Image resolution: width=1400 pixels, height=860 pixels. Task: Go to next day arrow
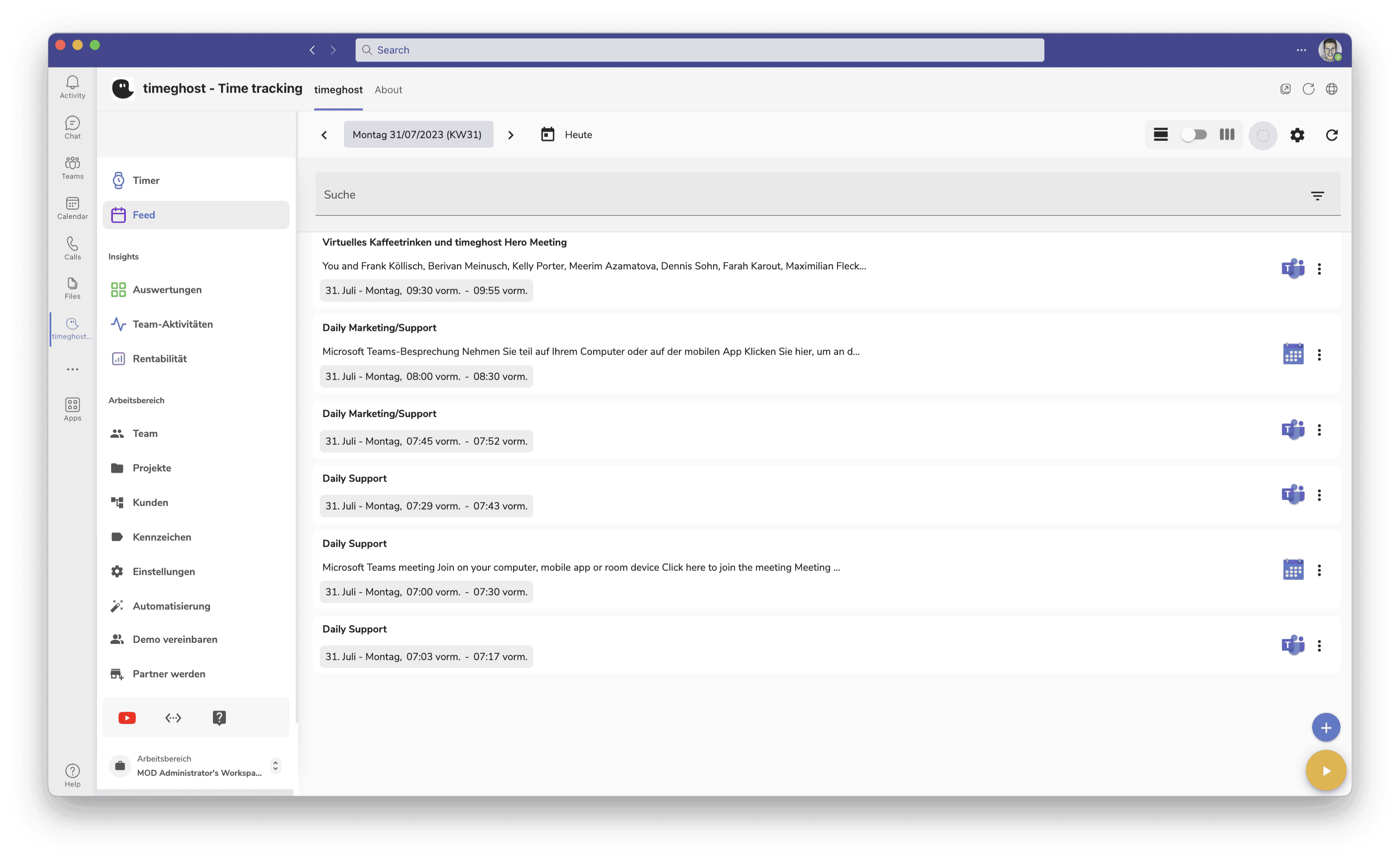pos(510,135)
